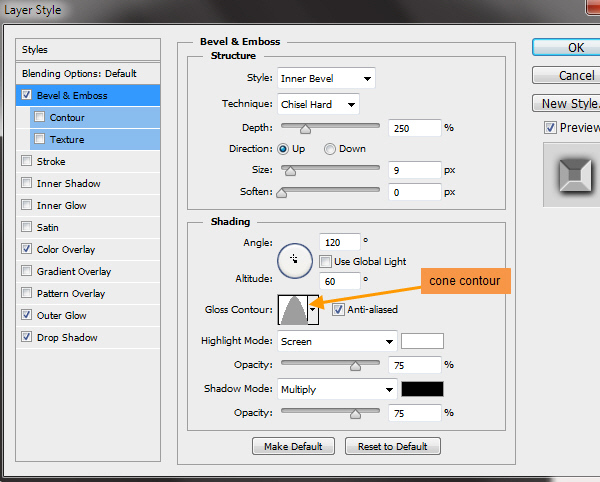600x482 pixels.
Task: Open the Gloss Contour picker arrow
Action: coord(313,311)
